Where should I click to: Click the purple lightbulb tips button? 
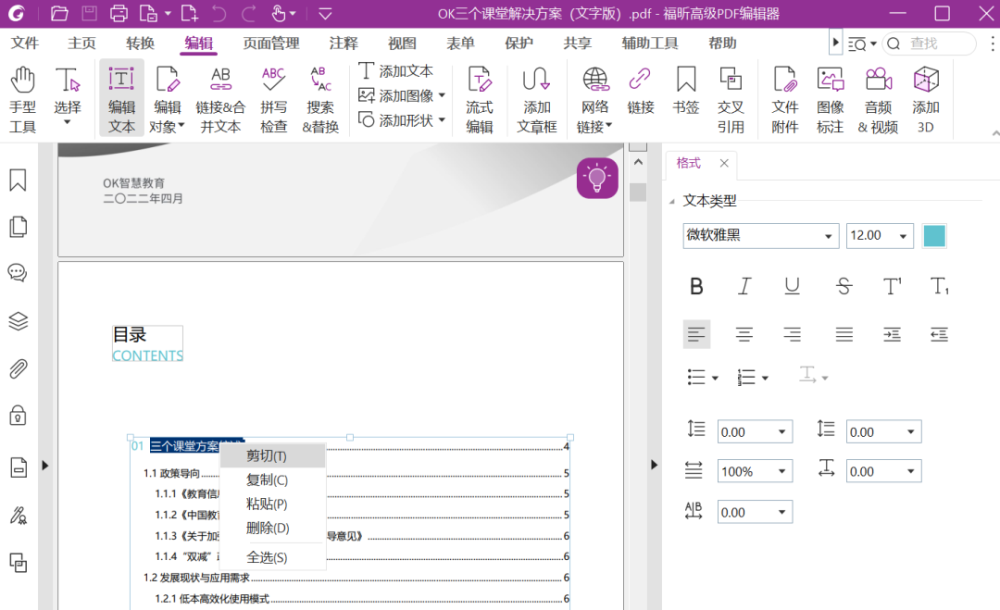[x=598, y=179]
